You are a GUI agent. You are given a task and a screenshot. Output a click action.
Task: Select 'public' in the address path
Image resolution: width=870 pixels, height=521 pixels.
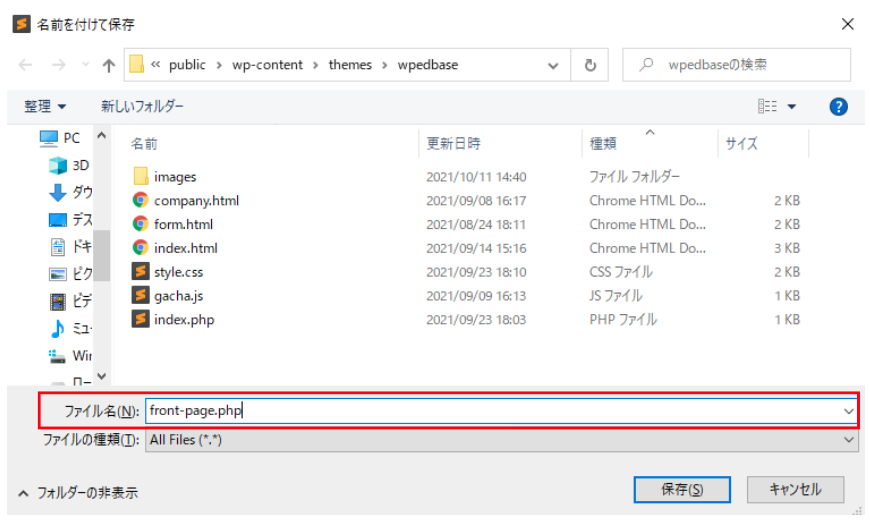coord(187,65)
